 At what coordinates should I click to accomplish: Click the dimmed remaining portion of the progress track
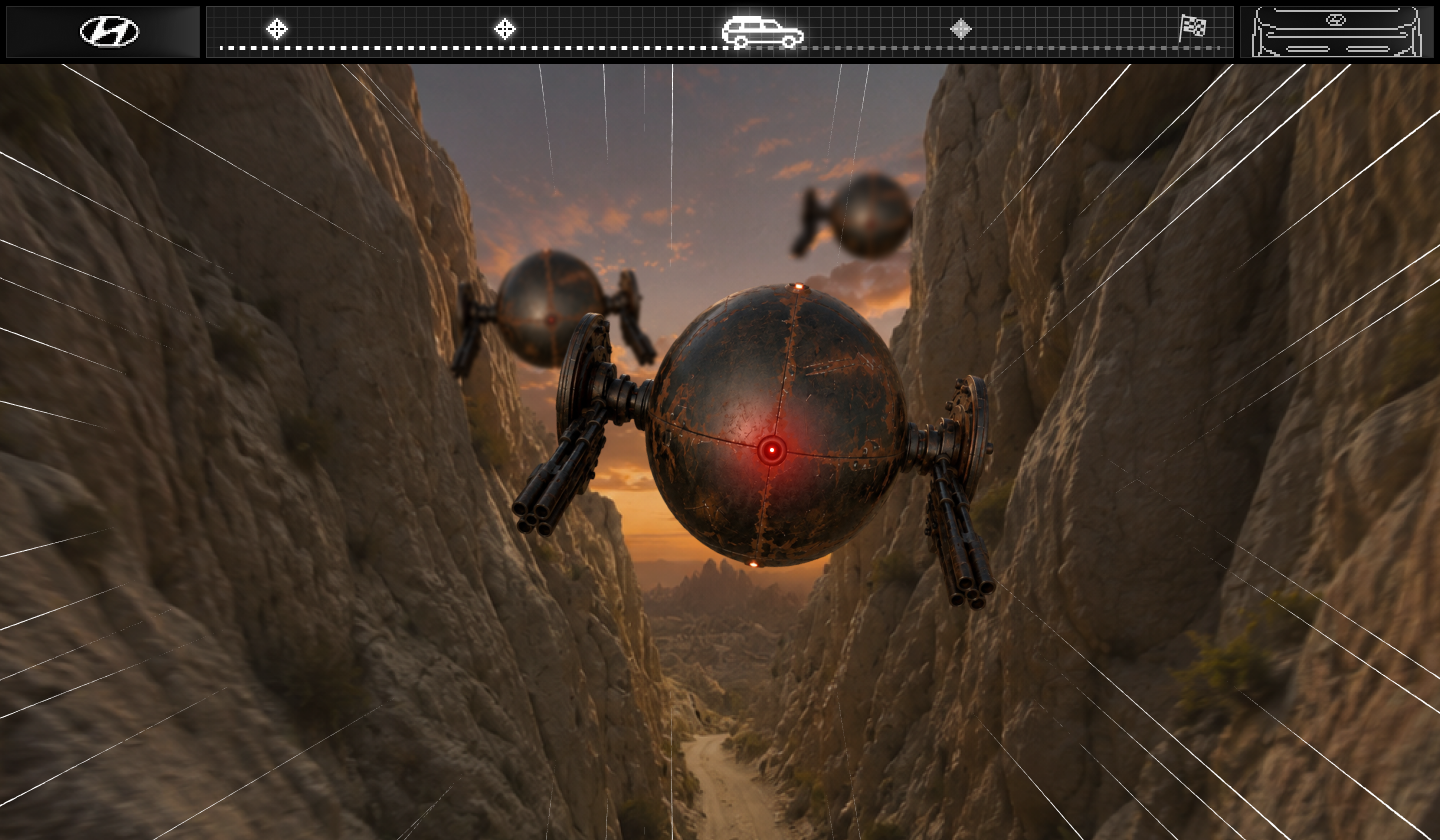[1012, 47]
